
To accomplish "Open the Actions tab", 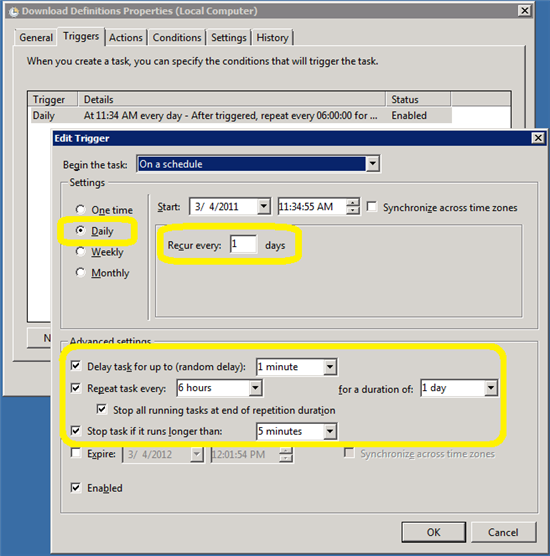I will click(126, 37).
